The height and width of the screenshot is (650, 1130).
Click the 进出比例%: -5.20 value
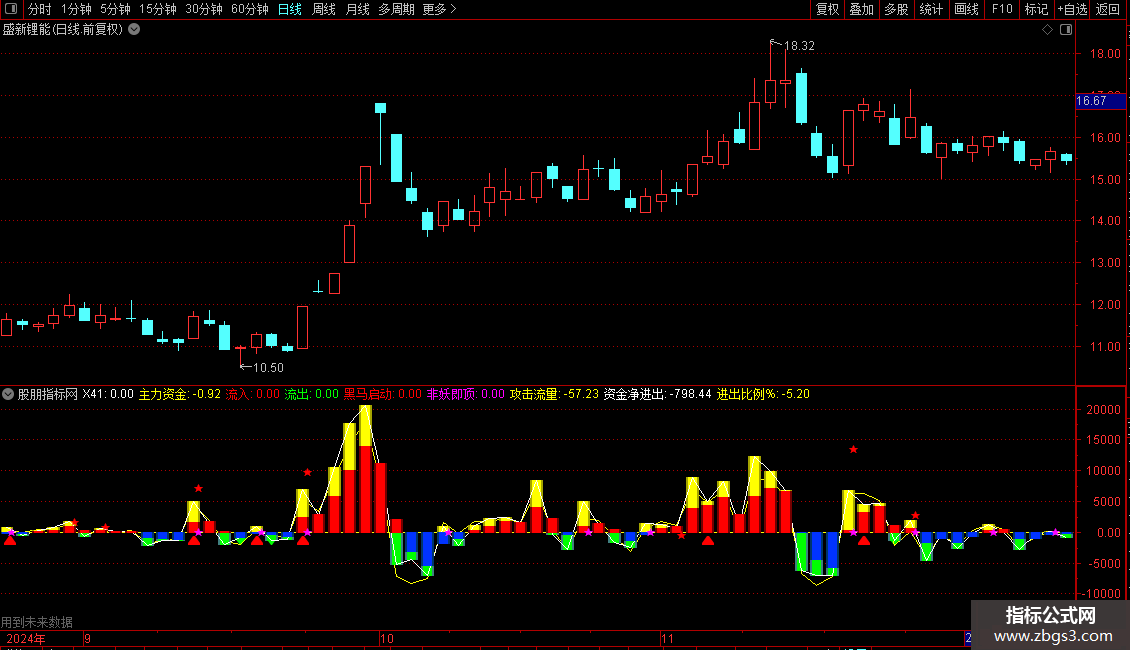point(763,394)
